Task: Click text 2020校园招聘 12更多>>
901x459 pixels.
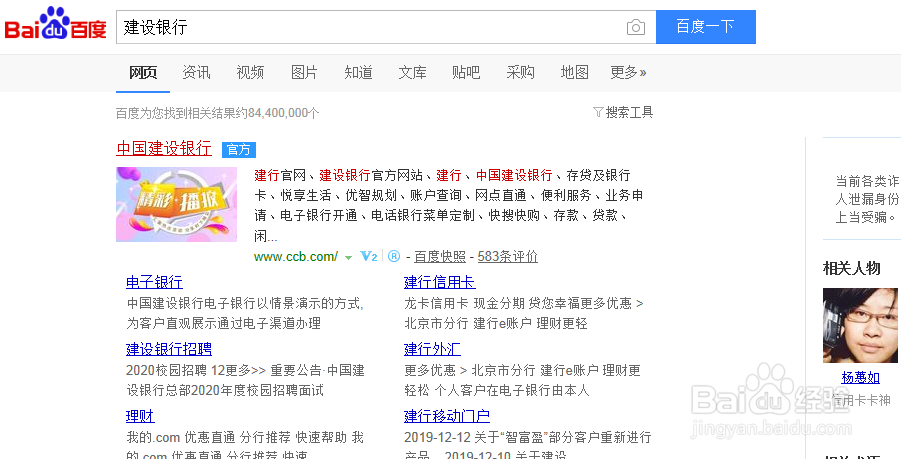Action: (196, 371)
